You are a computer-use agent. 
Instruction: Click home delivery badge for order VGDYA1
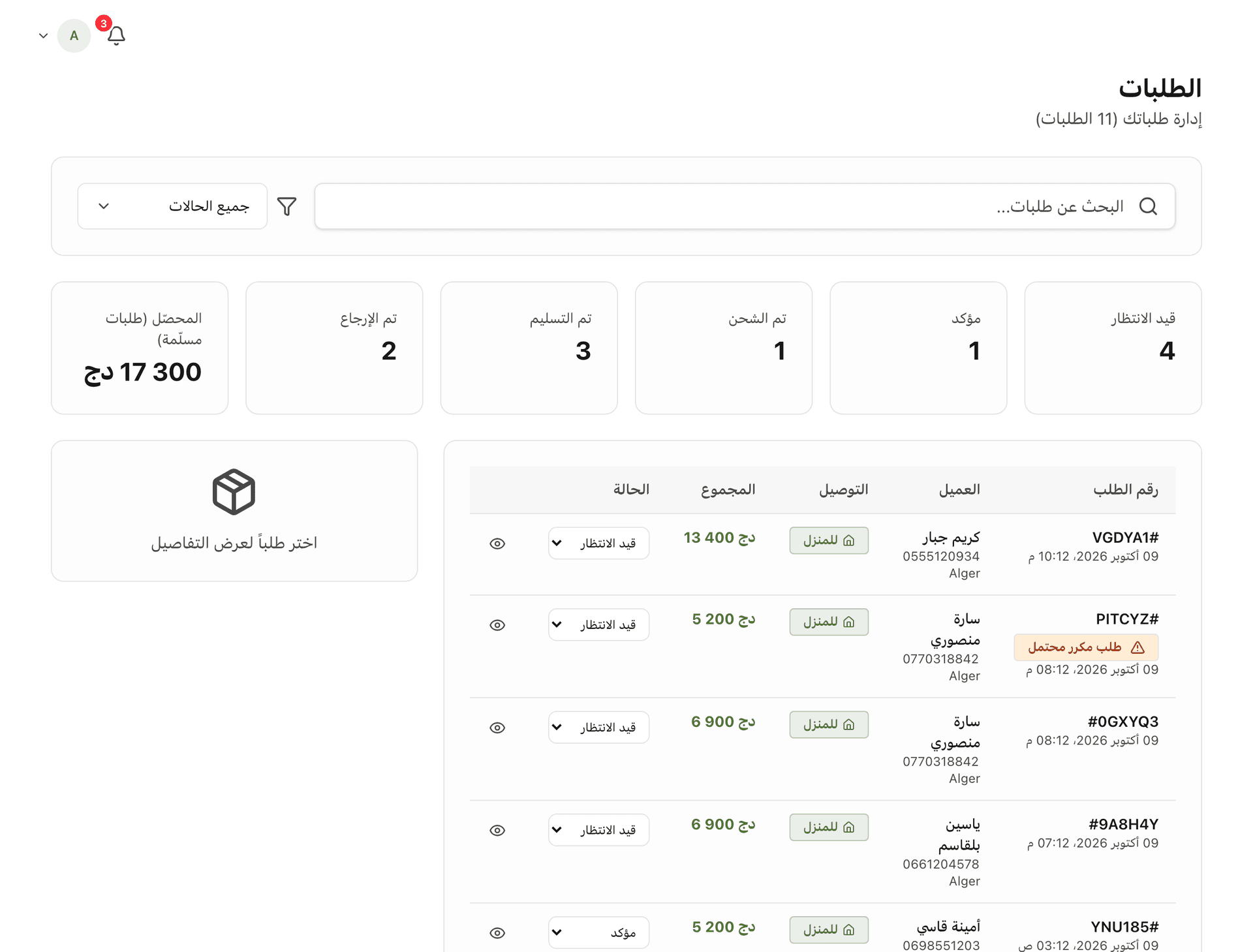(x=829, y=540)
